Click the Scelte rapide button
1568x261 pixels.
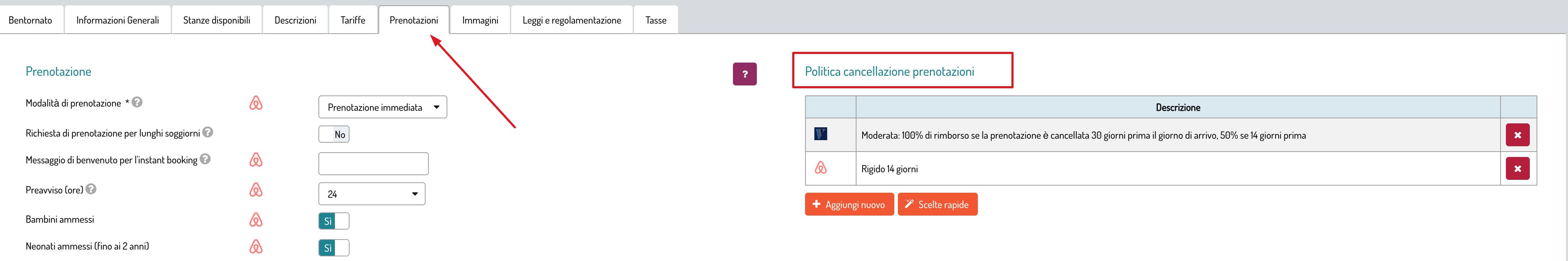pyautogui.click(x=938, y=204)
